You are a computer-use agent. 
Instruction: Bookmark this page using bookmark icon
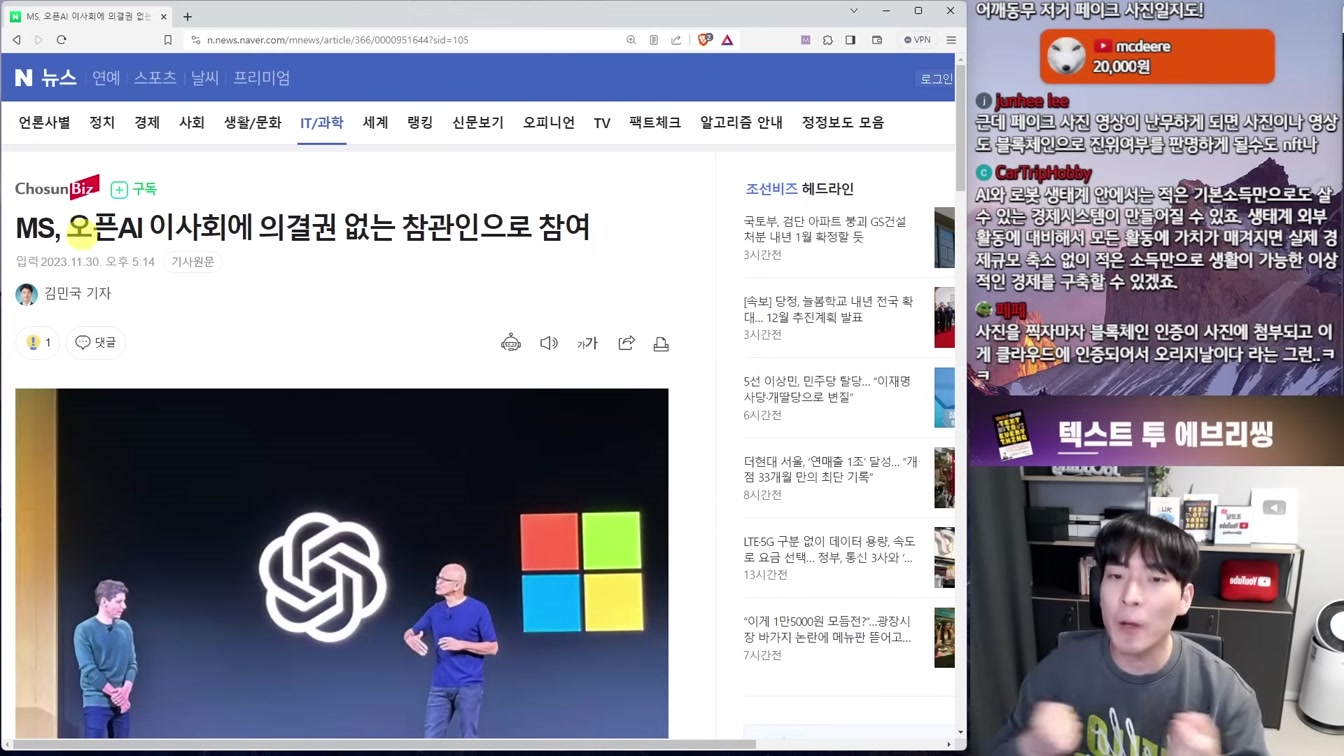coord(168,40)
